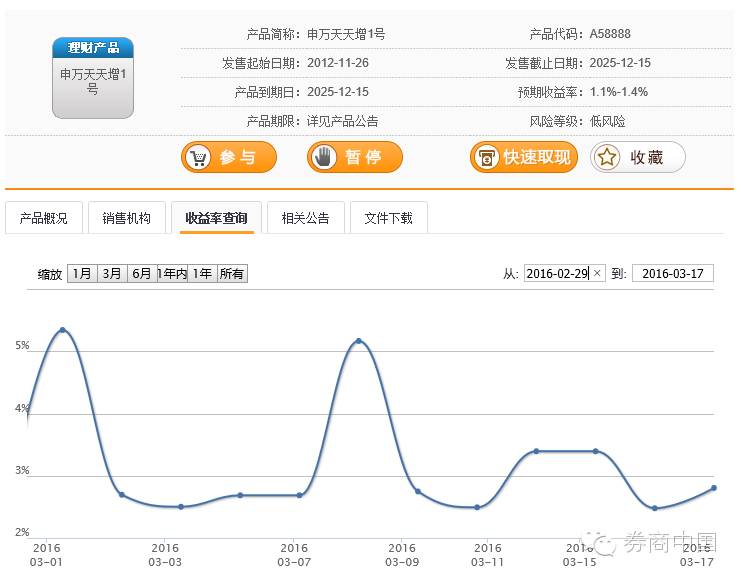Click the hand icon on 暂停

(324, 157)
